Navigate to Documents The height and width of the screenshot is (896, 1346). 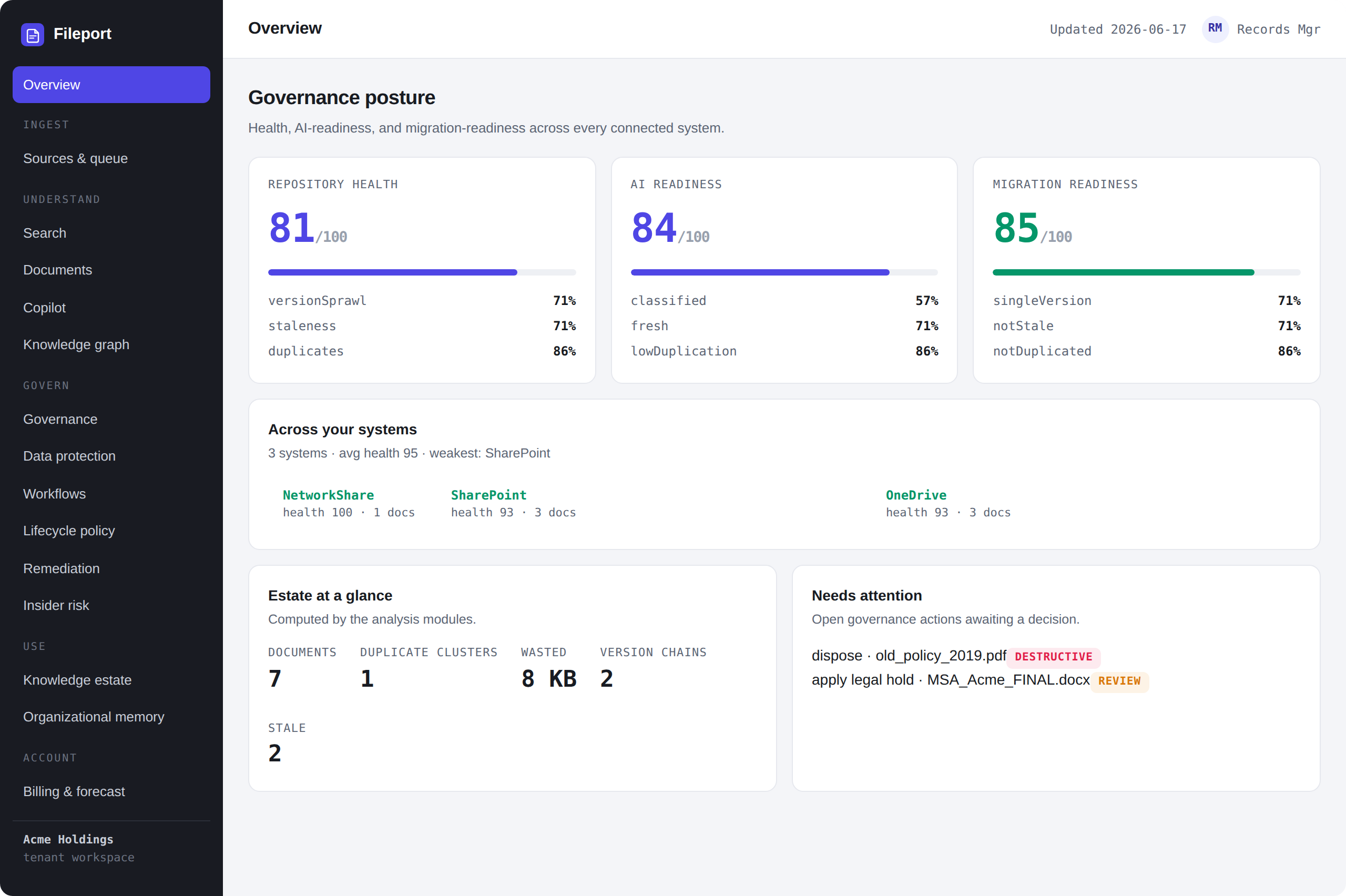pos(111,270)
